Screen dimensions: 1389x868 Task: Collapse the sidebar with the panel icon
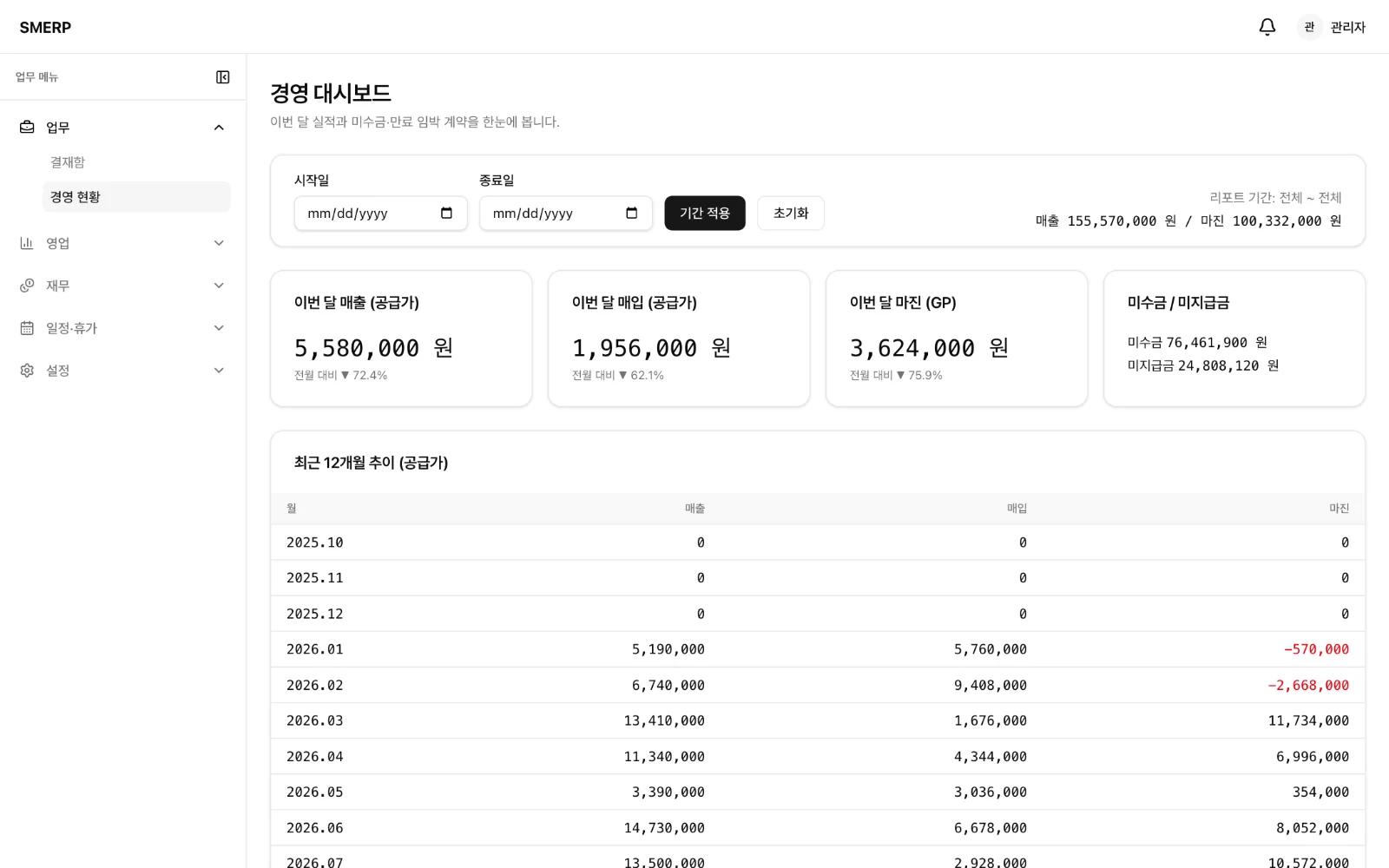223,77
